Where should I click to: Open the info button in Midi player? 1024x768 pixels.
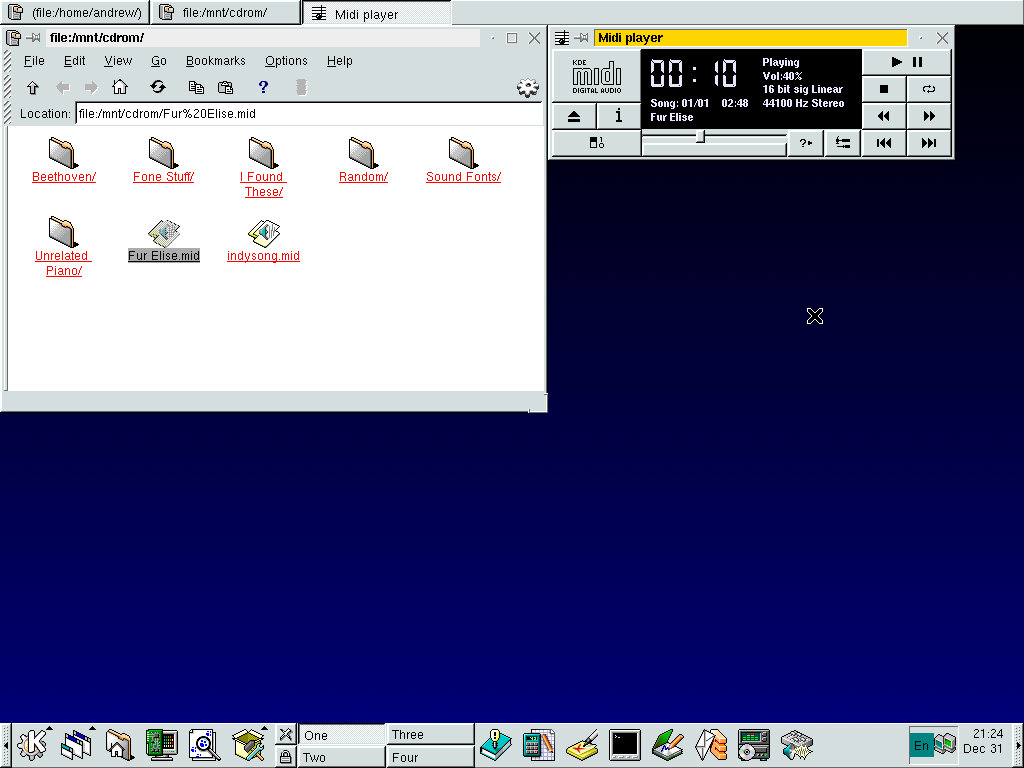[618, 116]
